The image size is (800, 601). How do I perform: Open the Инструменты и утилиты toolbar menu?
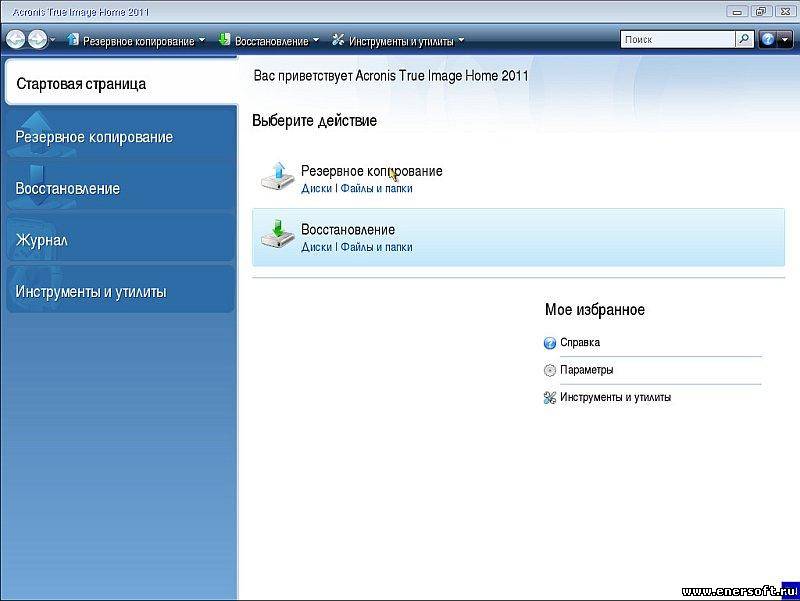point(401,41)
